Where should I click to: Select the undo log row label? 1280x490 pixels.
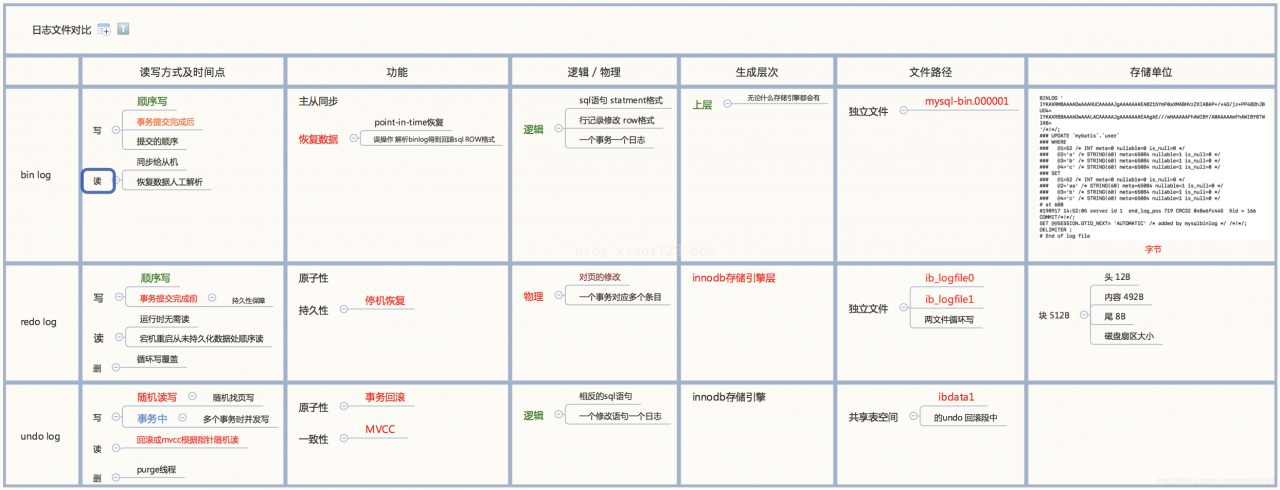41,436
